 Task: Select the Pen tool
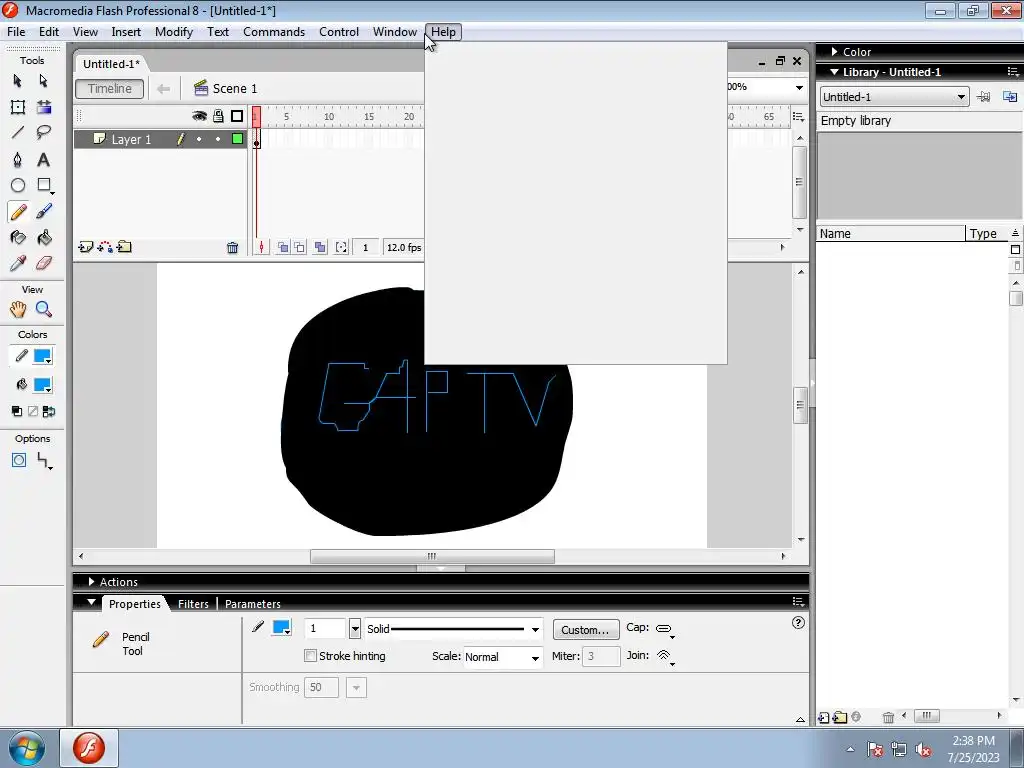tap(18, 159)
